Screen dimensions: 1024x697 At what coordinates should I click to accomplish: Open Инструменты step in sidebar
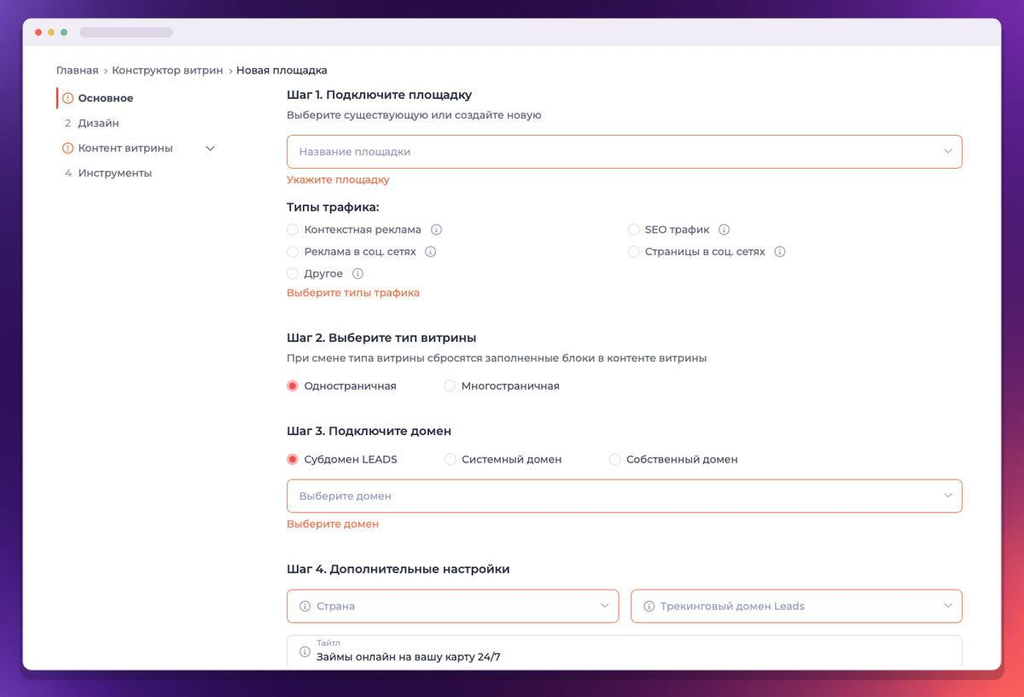(x=114, y=173)
